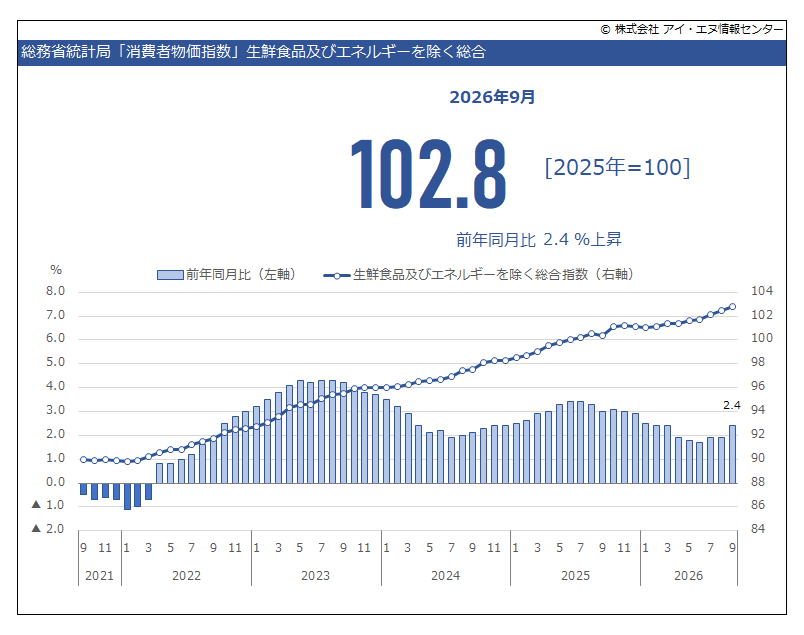Image resolution: width=804 pixels, height=635 pixels.
Task: Click the blue title banner 総務省統計局「消費者物価指数」
Action: [401, 52]
